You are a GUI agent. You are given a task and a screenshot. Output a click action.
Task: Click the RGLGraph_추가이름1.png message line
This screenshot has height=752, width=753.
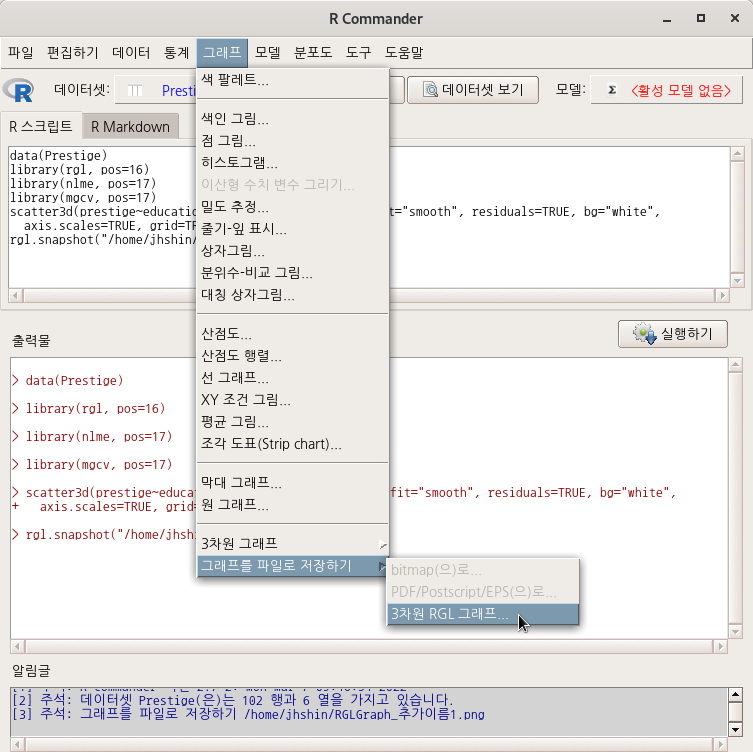click(248, 715)
